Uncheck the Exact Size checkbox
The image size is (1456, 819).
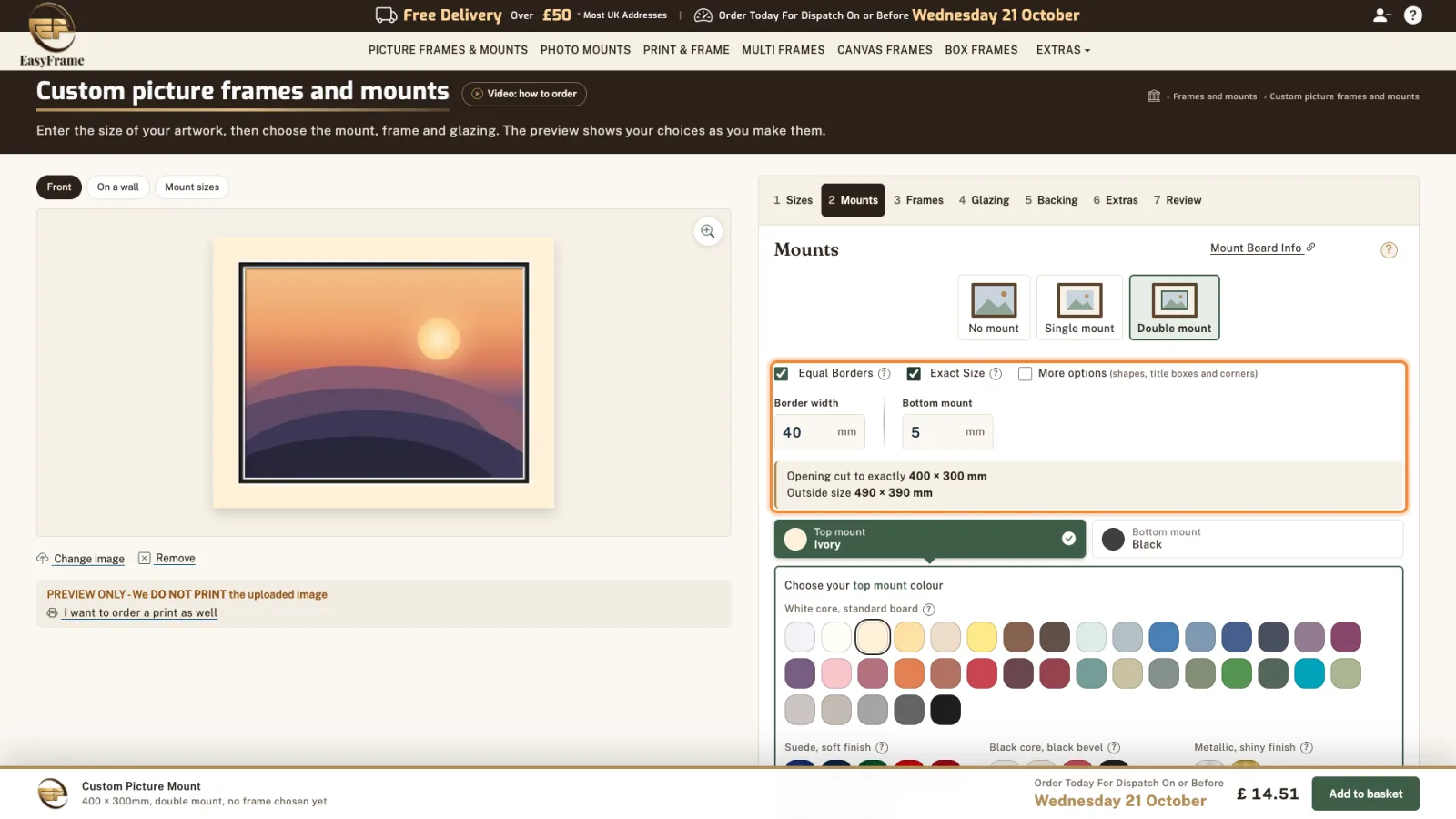914,373
